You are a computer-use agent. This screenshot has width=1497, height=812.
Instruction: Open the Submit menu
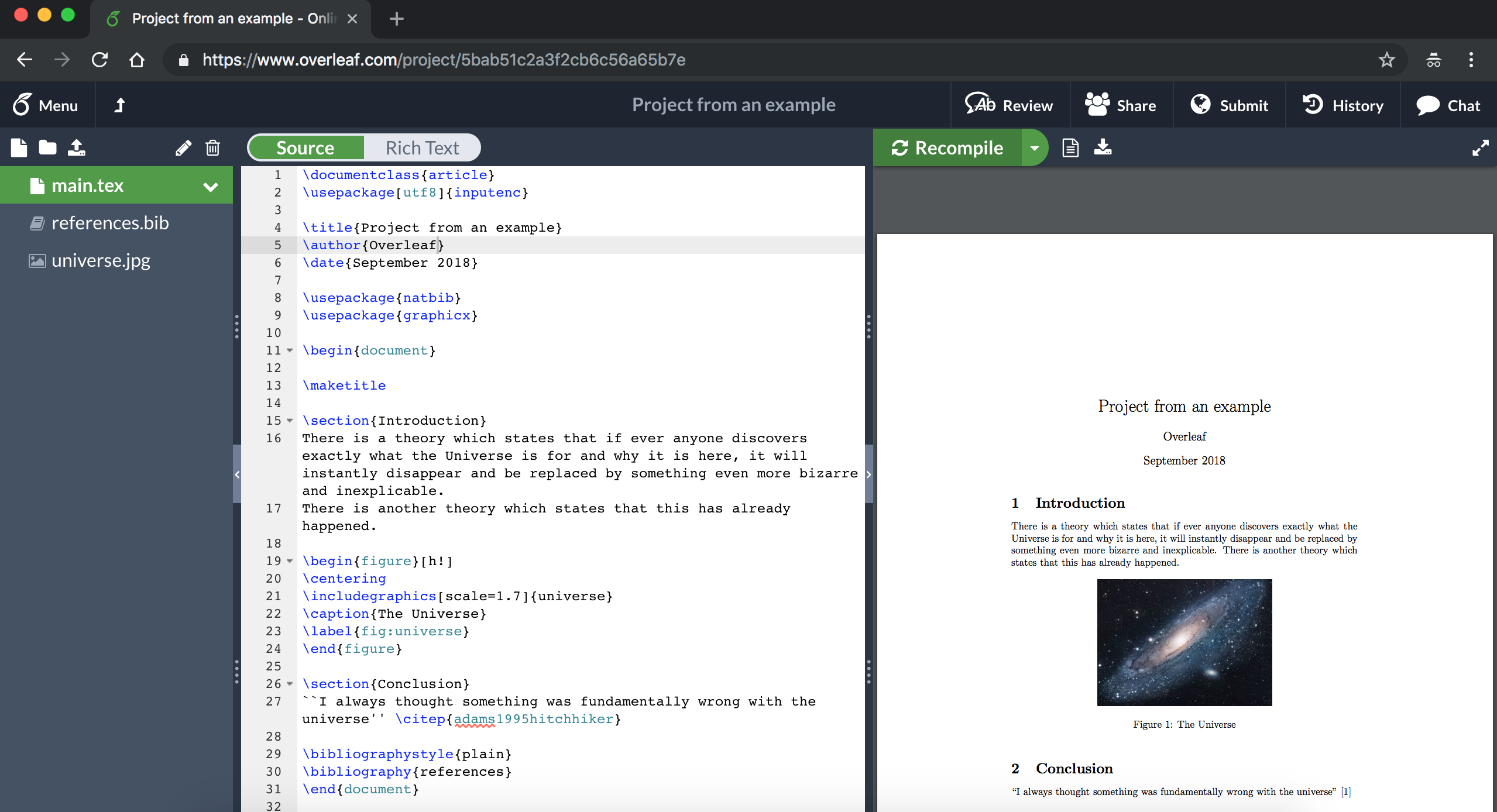pyautogui.click(x=1229, y=104)
